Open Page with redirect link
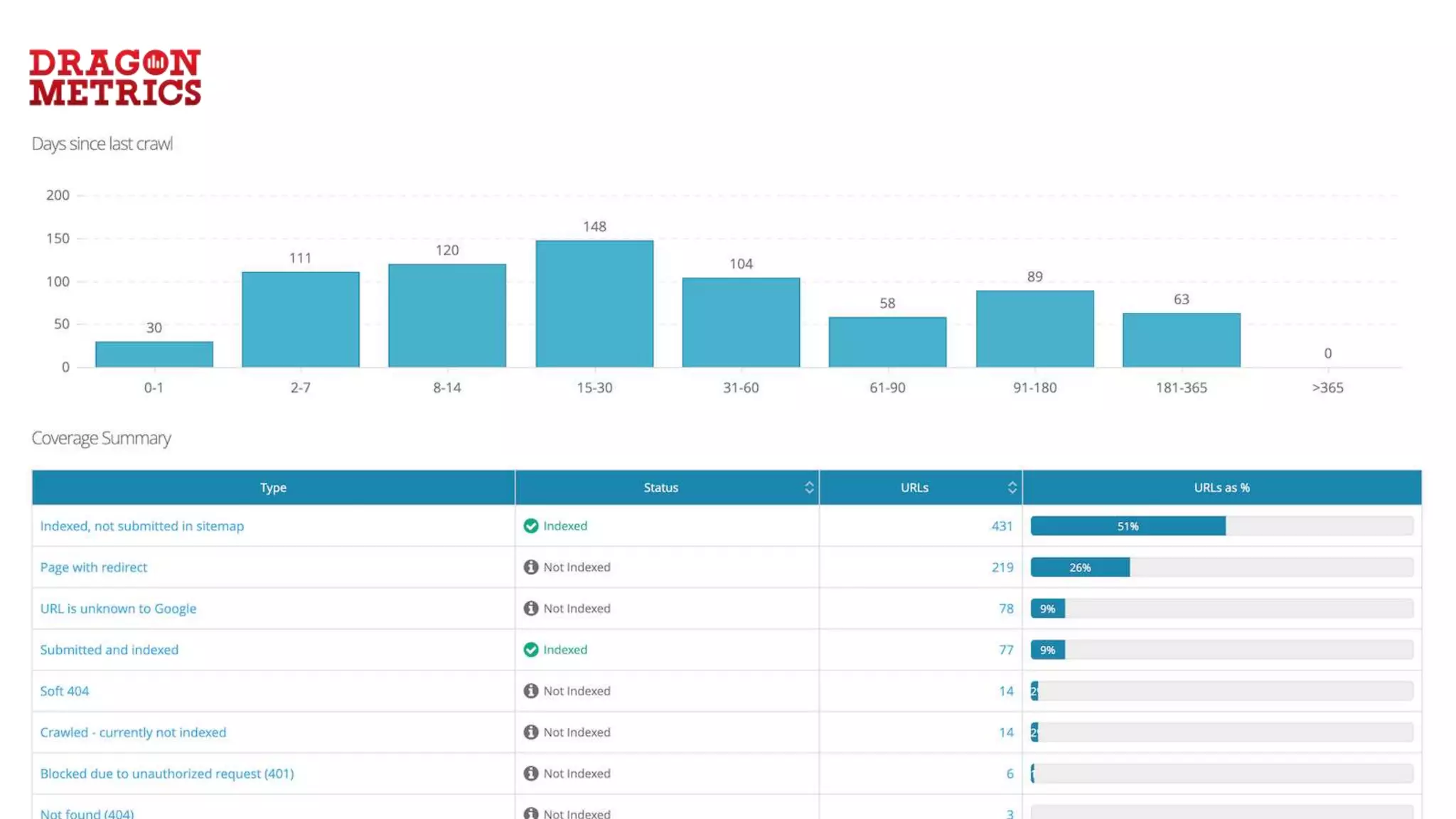This screenshot has width=1456, height=819. tap(93, 567)
